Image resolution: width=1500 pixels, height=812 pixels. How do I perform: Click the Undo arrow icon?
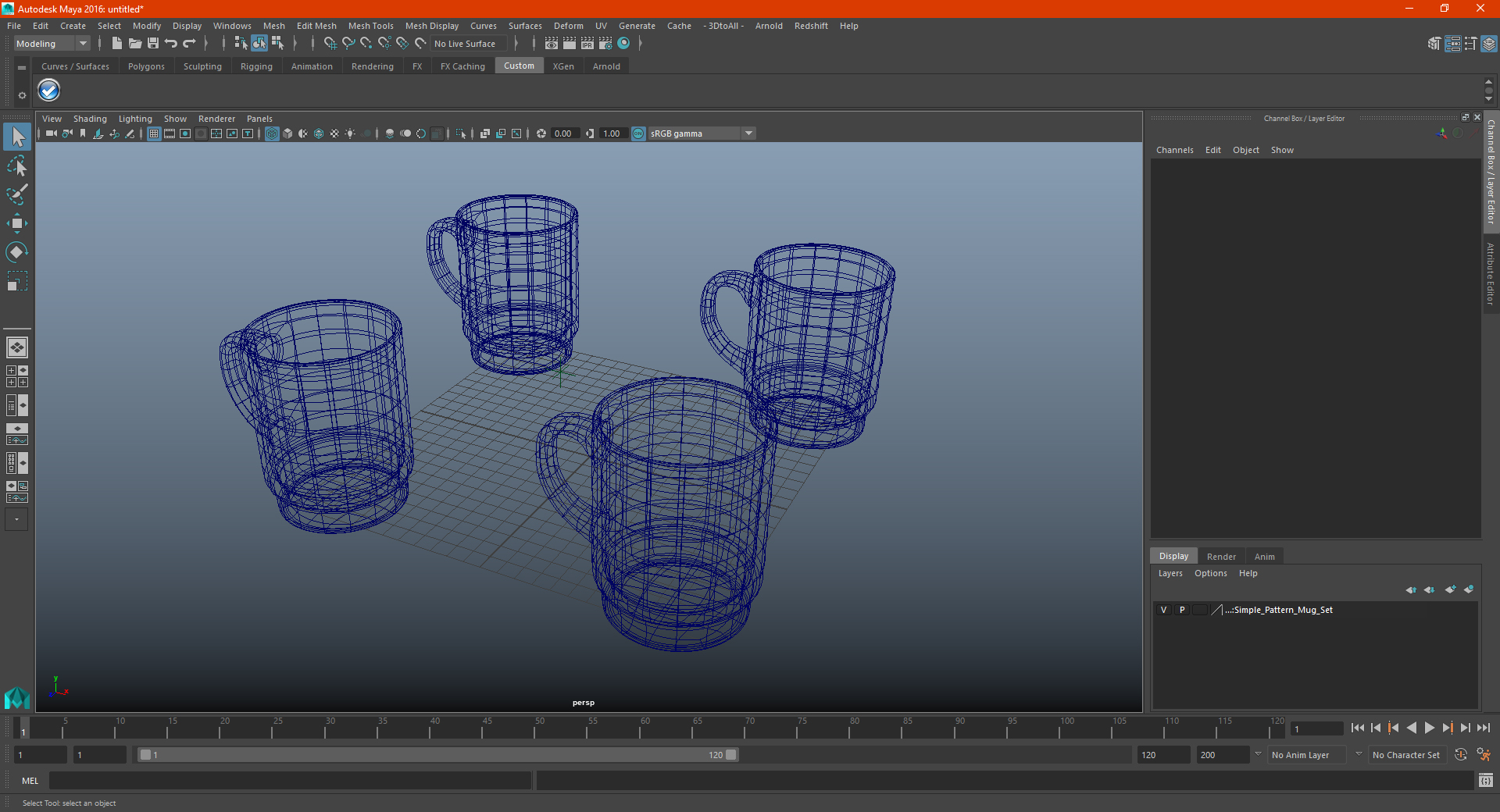(x=171, y=44)
